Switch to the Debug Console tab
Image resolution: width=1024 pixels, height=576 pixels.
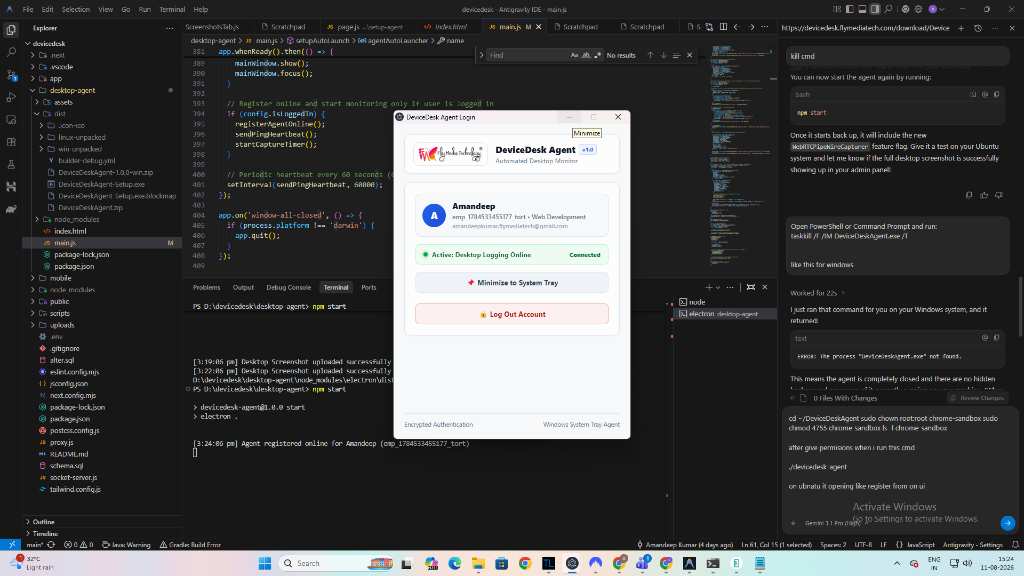coord(288,287)
